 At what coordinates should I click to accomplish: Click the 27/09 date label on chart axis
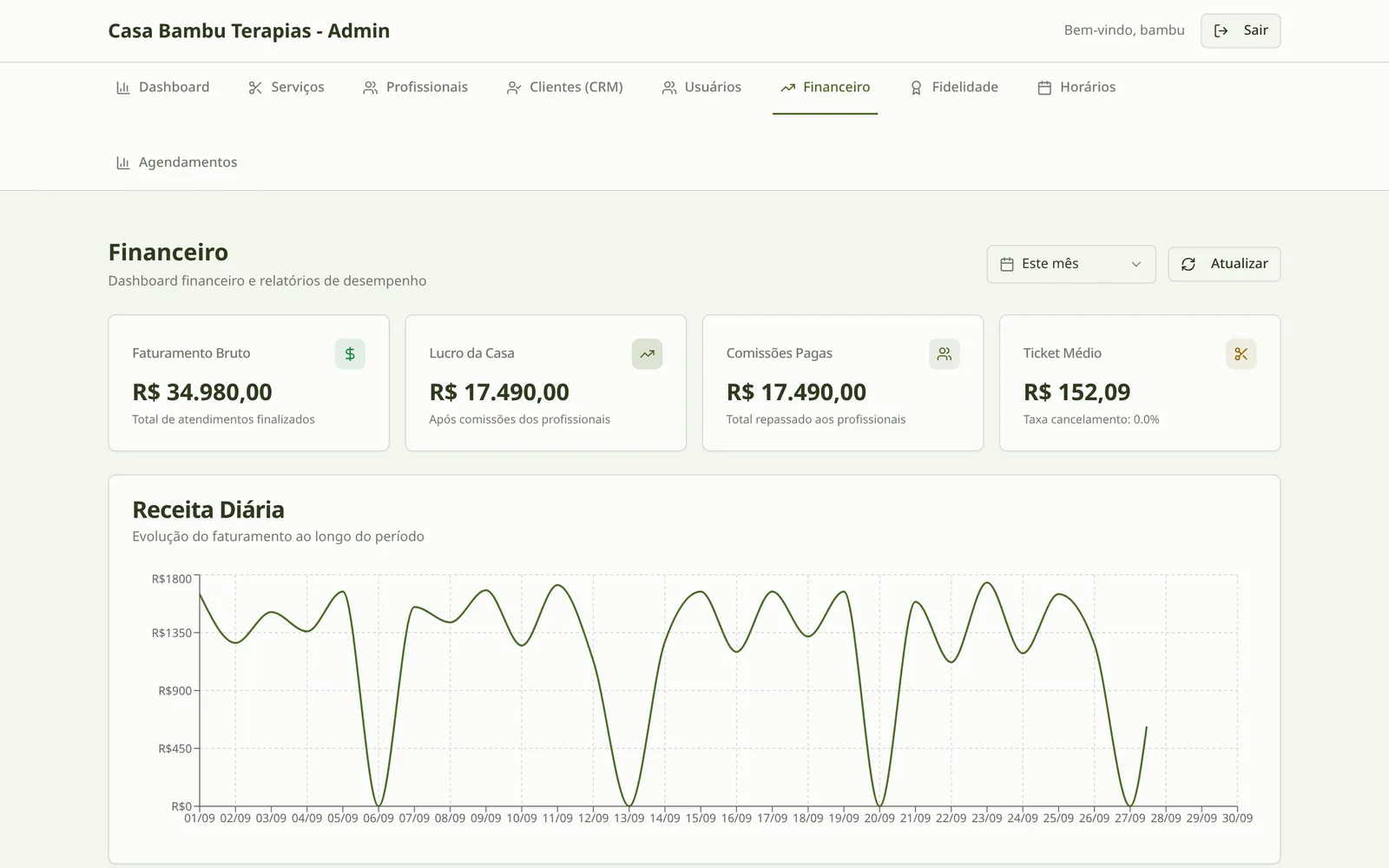tap(1130, 819)
